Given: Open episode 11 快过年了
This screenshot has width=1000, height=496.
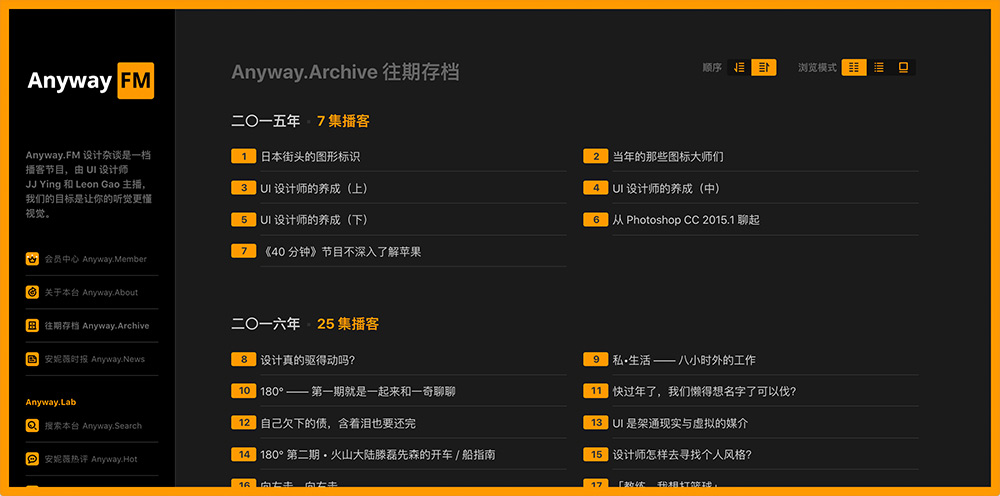Looking at the screenshot, I should pyautogui.click(x=751, y=391).
